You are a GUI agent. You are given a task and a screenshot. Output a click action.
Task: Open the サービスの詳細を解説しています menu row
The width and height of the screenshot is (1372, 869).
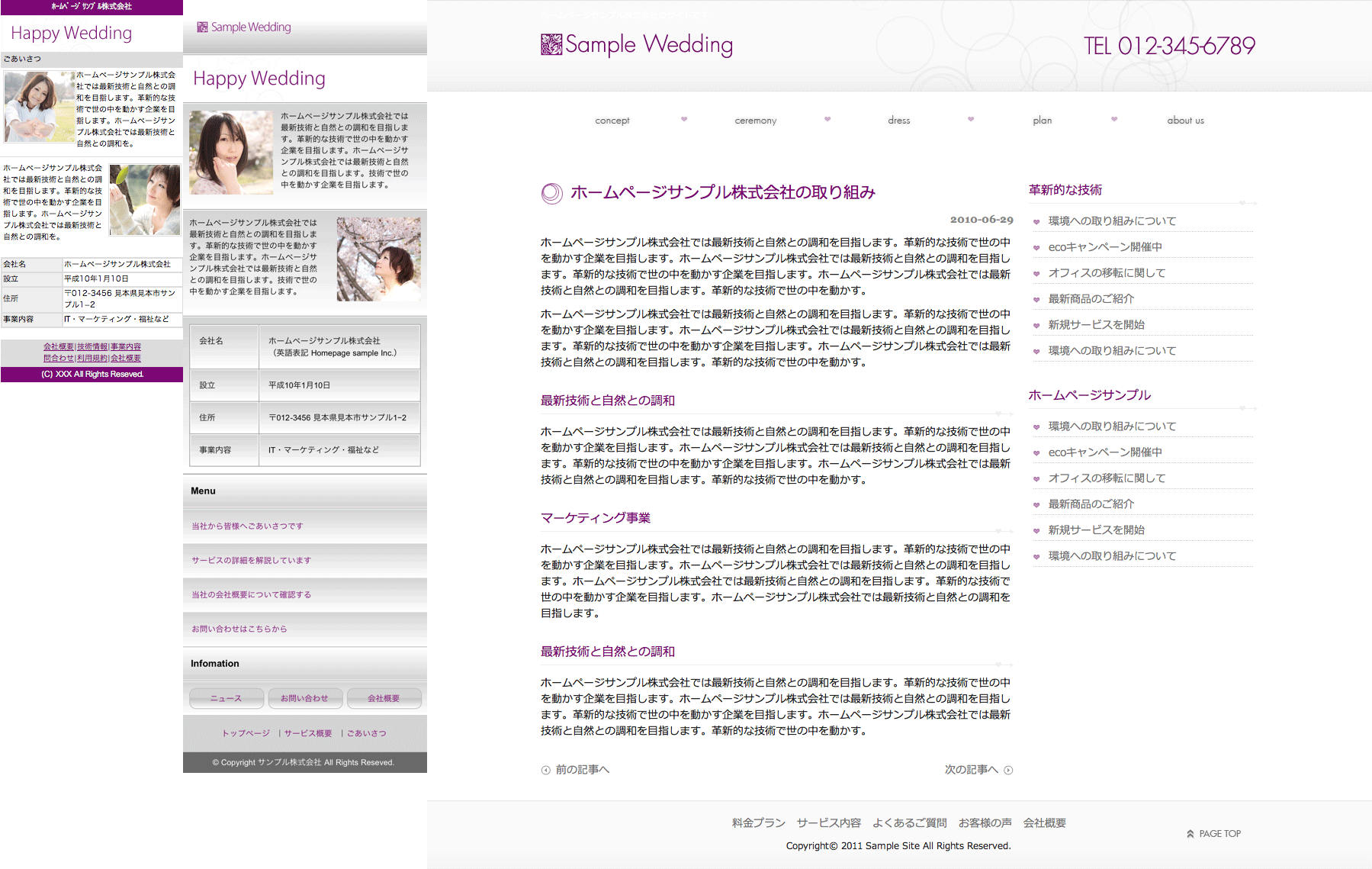(x=251, y=561)
